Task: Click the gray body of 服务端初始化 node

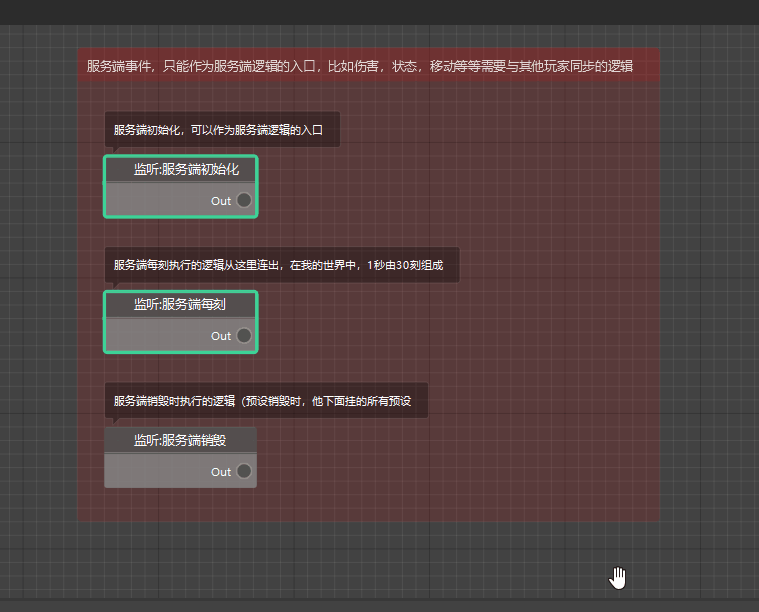Action: [150, 200]
